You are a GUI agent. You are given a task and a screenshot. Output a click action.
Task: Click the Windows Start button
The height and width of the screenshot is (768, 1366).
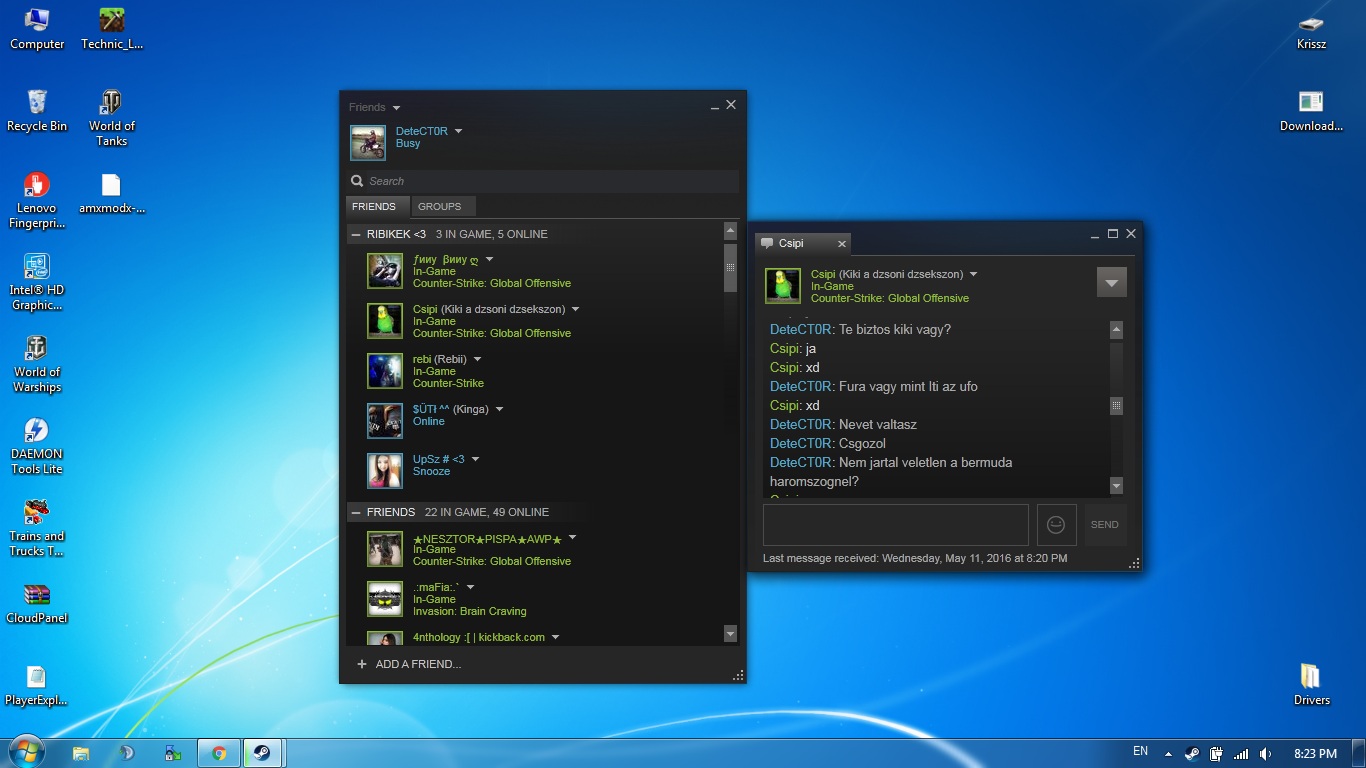pyautogui.click(x=25, y=752)
